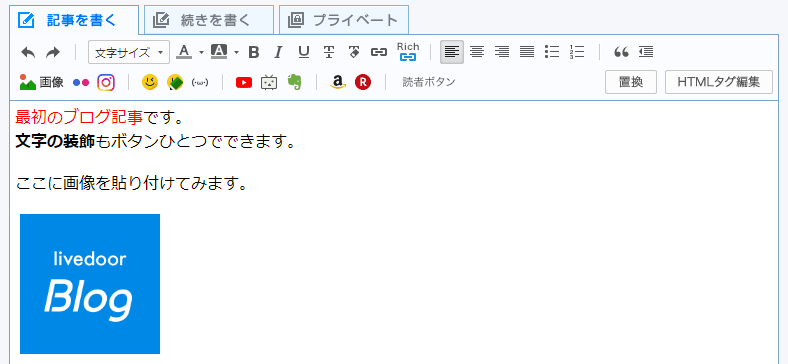This screenshot has height=364, width=788.
Task: Clear formatting with the eraser icon
Action: [x=354, y=52]
